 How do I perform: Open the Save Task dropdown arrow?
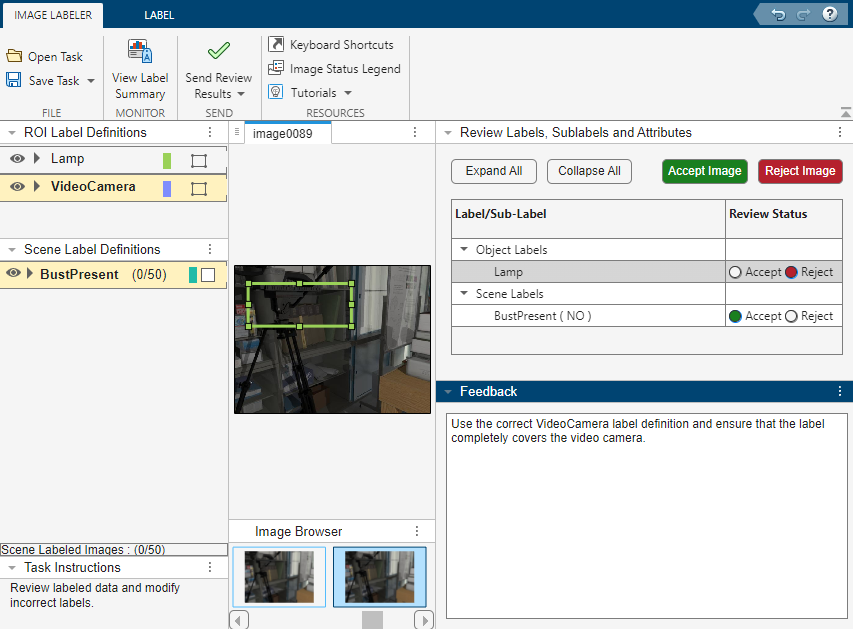[90, 80]
